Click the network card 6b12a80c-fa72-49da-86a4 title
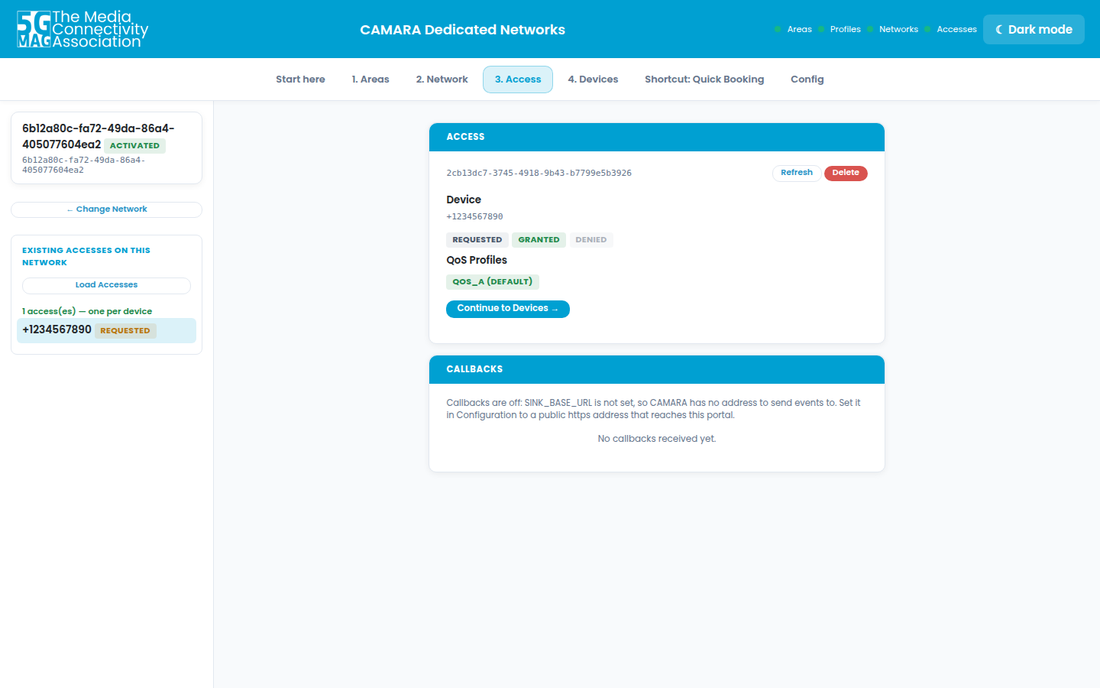1100x688 pixels. [98, 137]
